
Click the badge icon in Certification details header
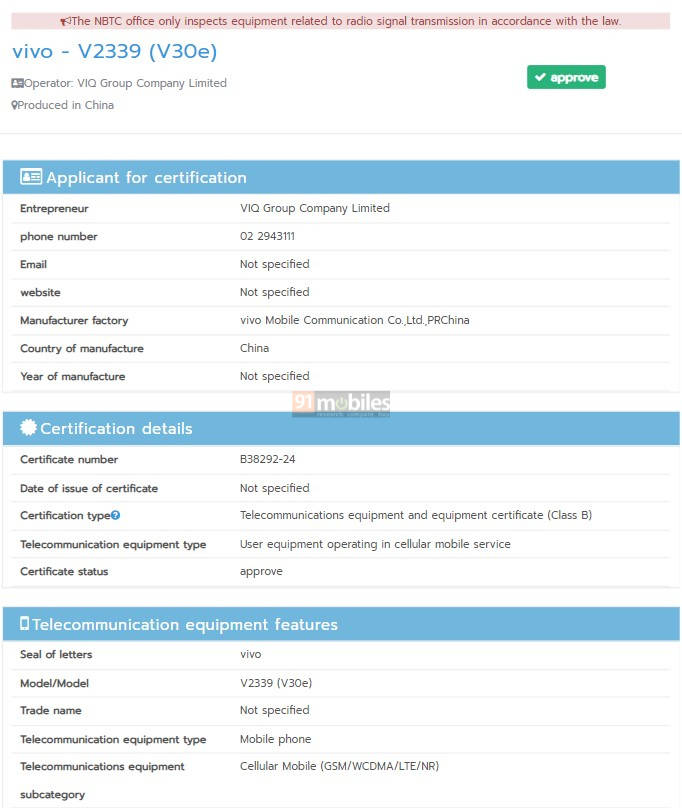coord(28,428)
